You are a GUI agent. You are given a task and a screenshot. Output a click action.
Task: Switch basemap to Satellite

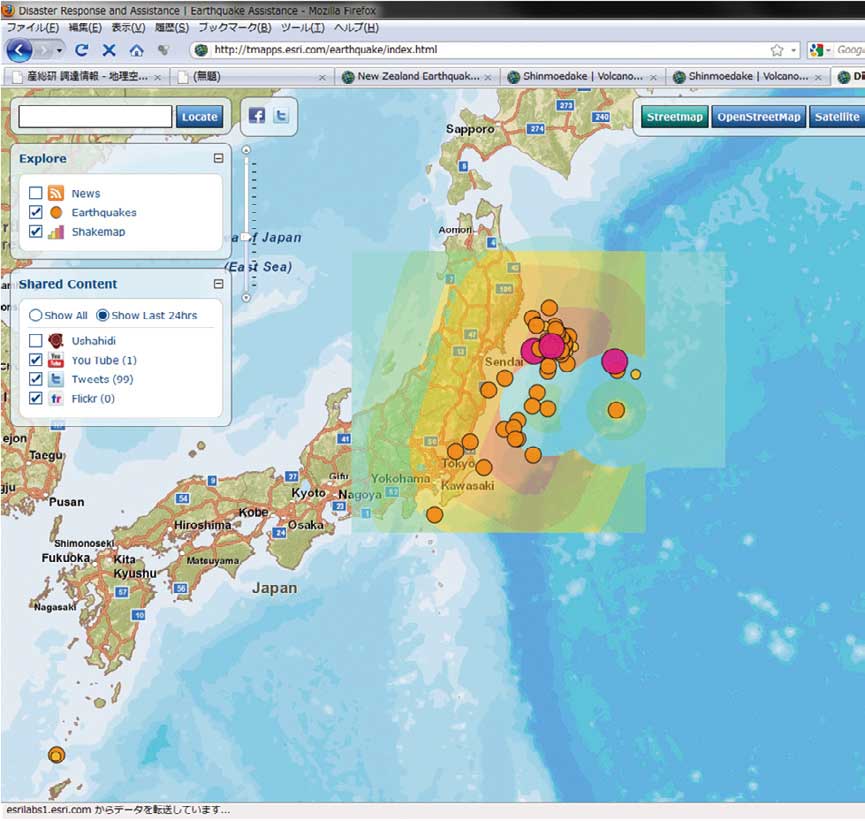(836, 116)
